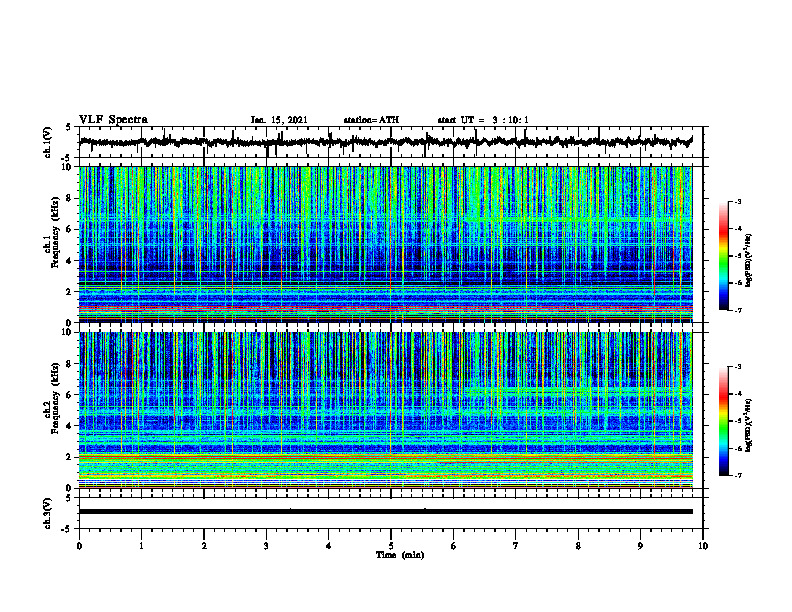Click the "2" tick on the time axis
The height and width of the screenshot is (612, 792).
tap(204, 546)
